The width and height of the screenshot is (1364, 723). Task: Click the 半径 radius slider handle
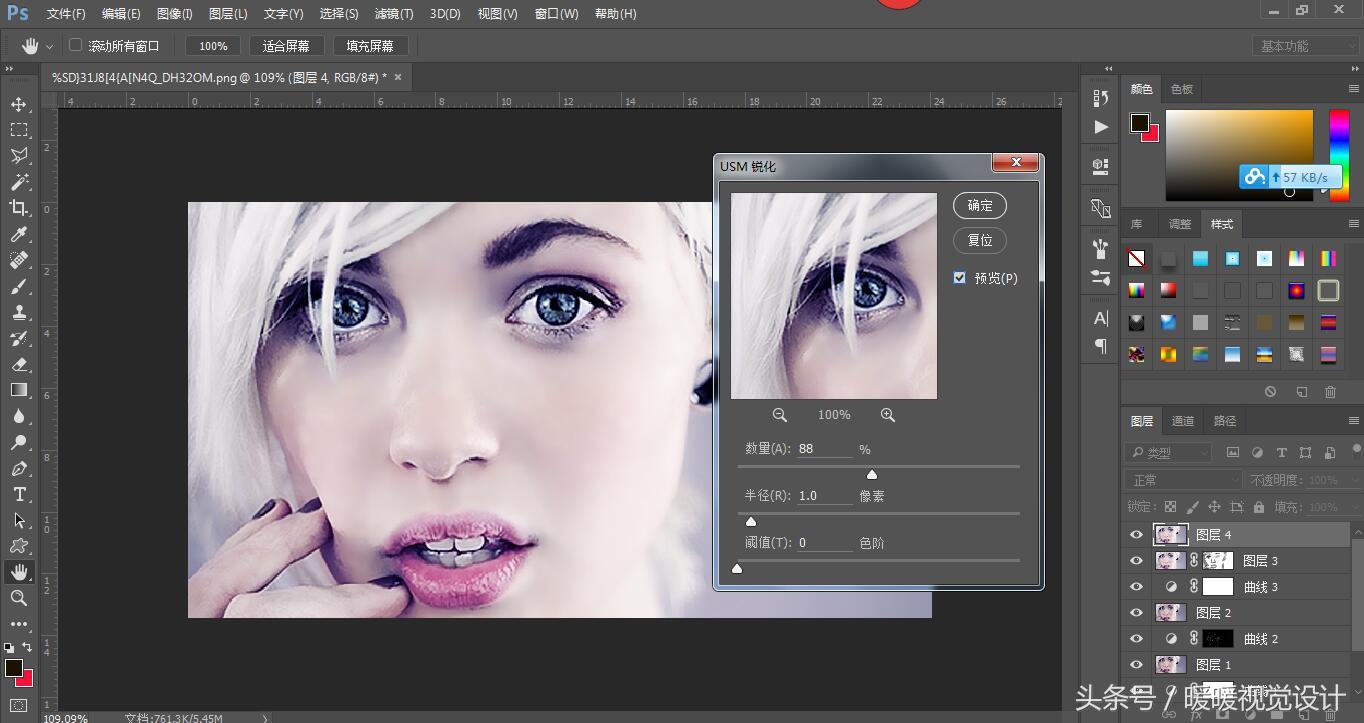751,521
